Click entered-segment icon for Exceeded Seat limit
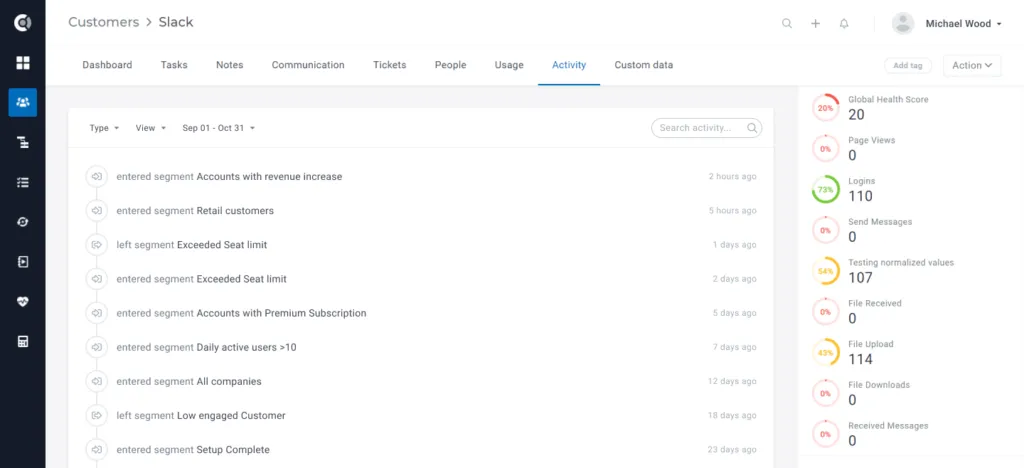Image resolution: width=1024 pixels, height=468 pixels. tap(97, 279)
